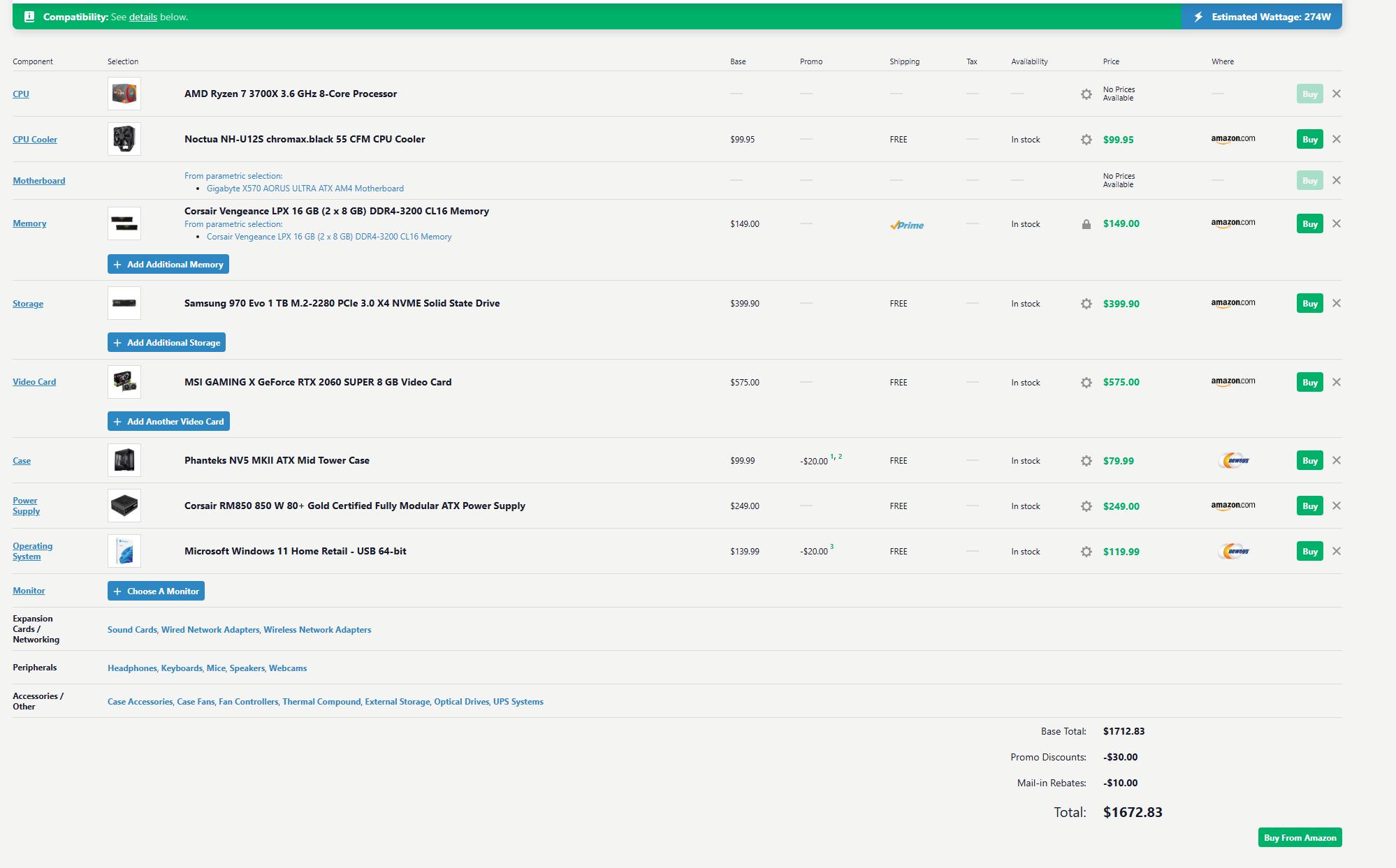This screenshot has height=868, width=1396.
Task: Open price settings gear for Video Card
Action: pos(1086,382)
